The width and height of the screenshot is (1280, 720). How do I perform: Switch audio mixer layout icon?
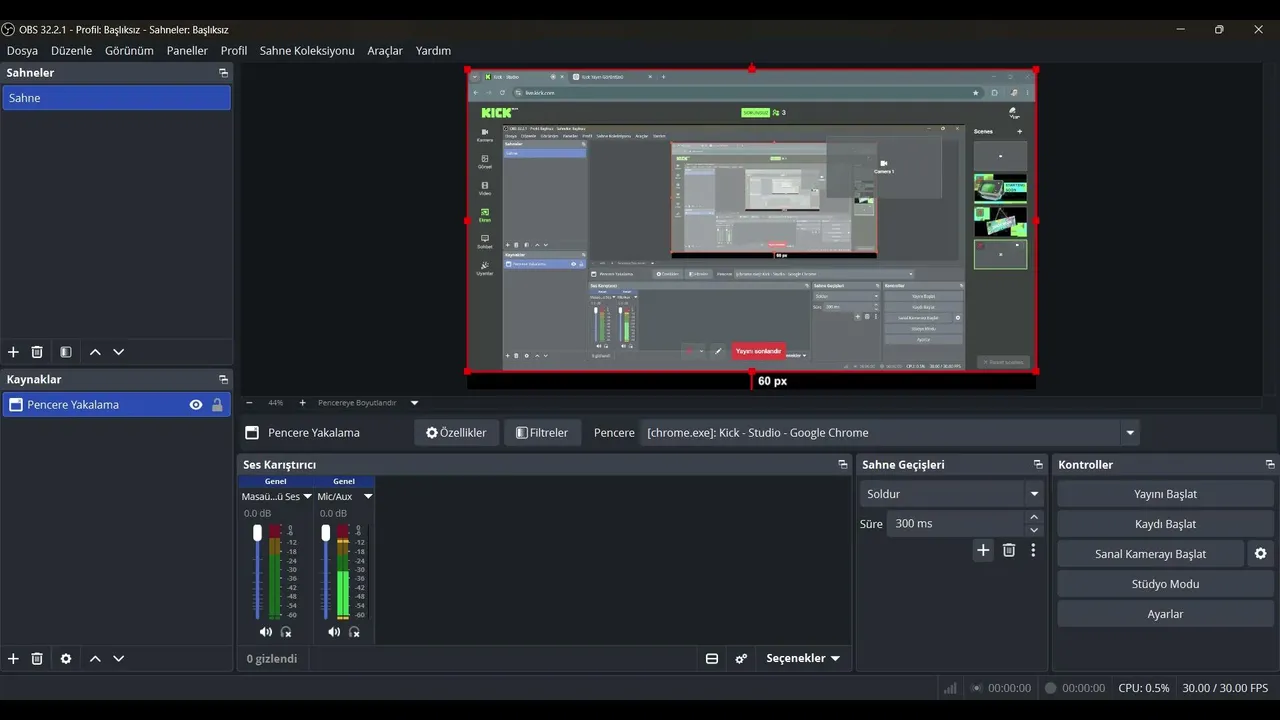point(712,659)
